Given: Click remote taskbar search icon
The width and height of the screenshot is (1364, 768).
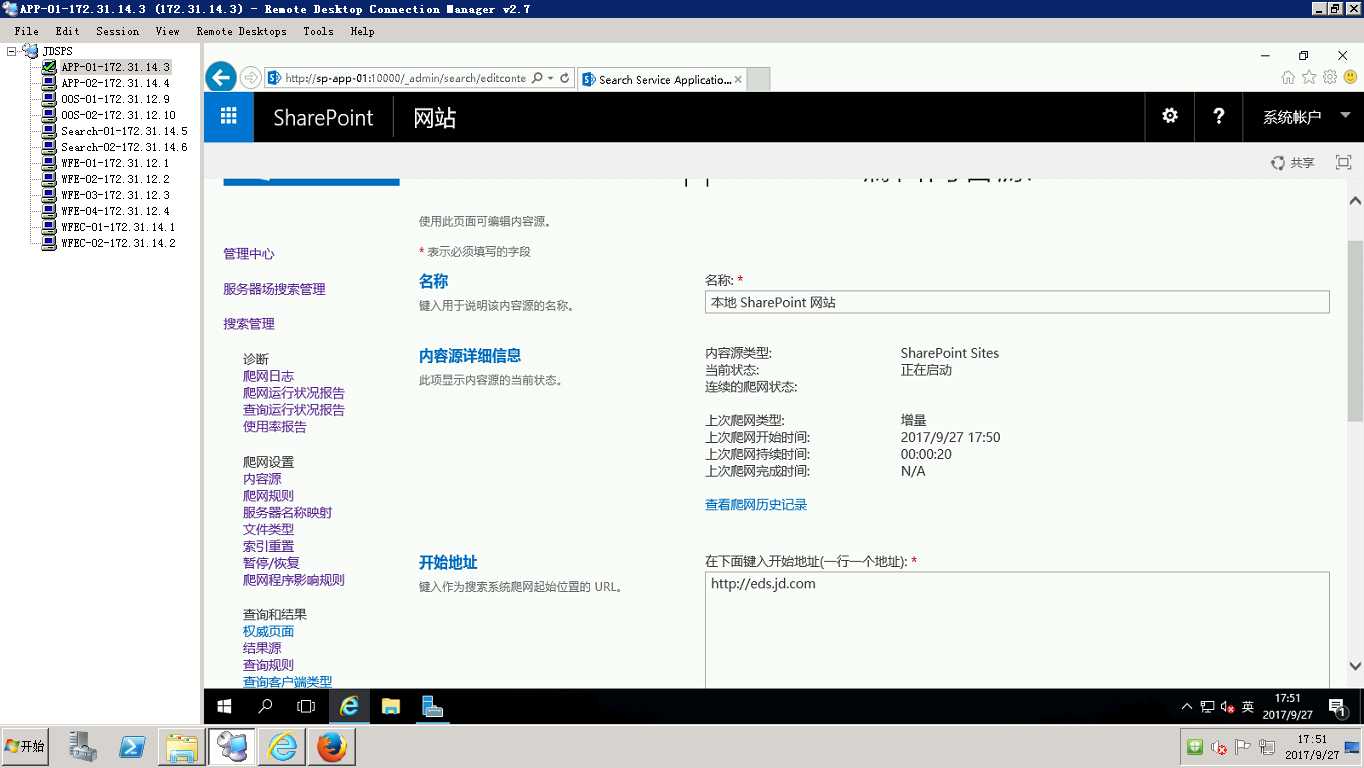Looking at the screenshot, I should coord(265,706).
